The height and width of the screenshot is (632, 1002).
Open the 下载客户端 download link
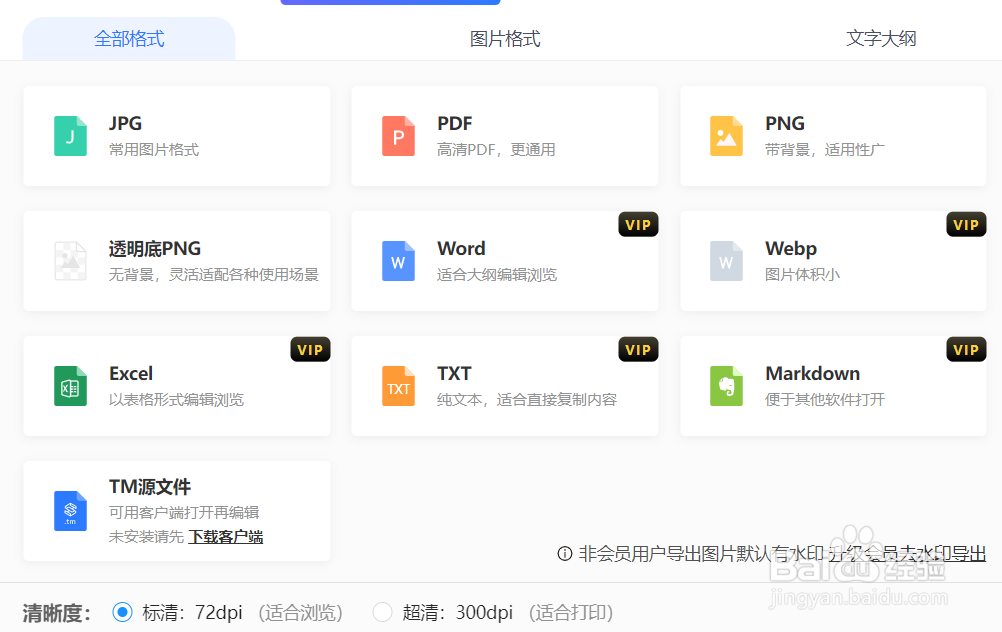226,537
